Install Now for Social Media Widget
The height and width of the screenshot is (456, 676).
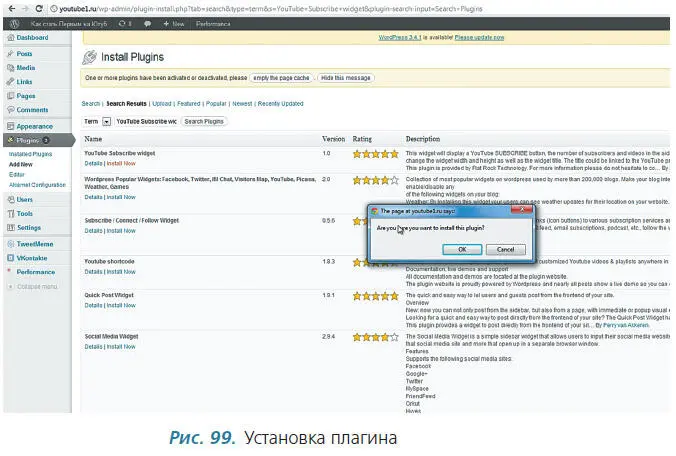click(x=121, y=347)
